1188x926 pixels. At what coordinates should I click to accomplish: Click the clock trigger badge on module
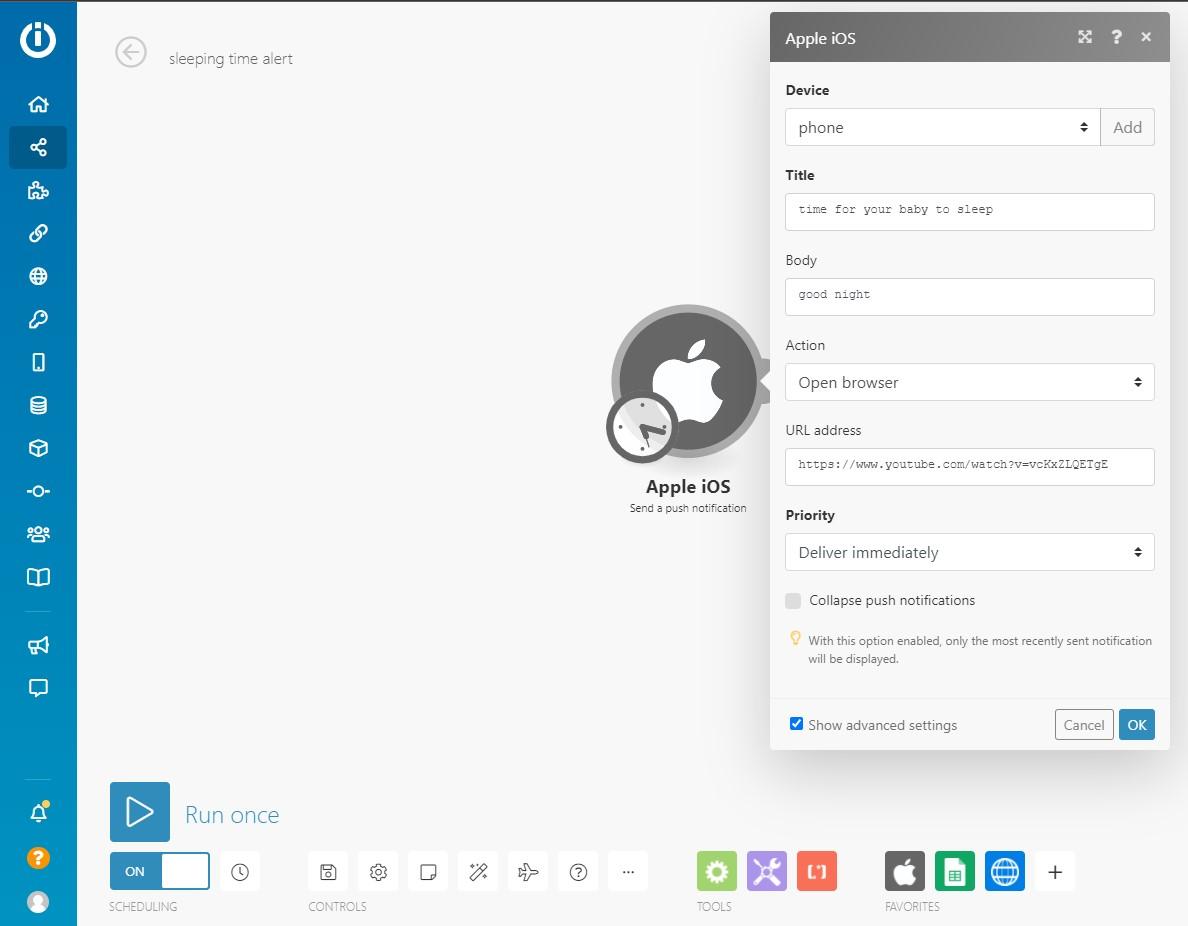point(642,427)
